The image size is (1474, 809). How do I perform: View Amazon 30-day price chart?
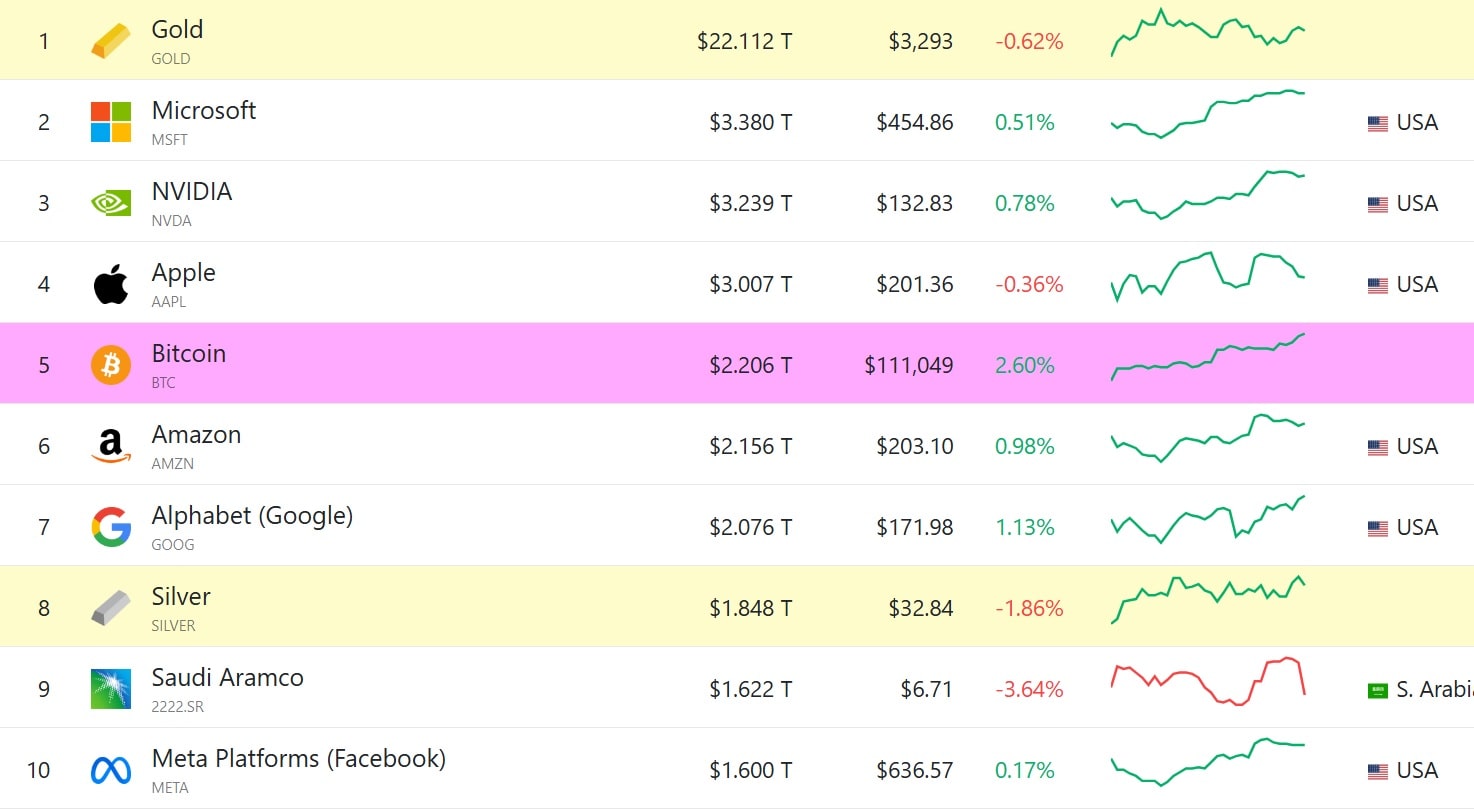click(1208, 438)
